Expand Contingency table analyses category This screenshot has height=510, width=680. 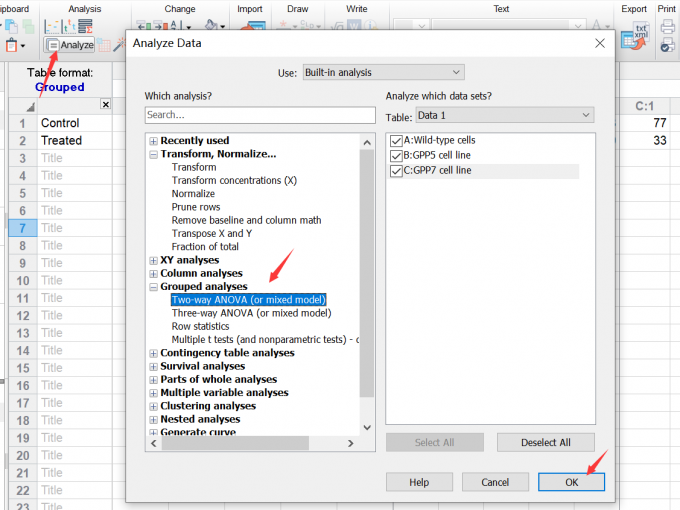click(x=154, y=353)
